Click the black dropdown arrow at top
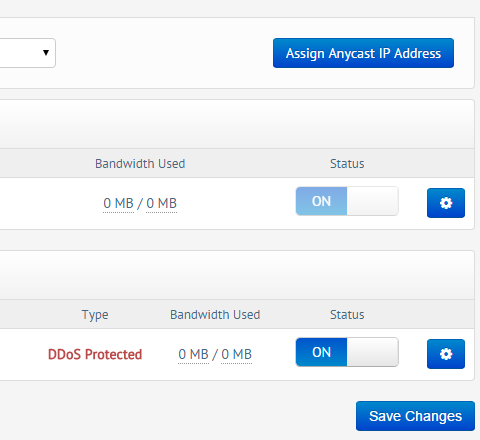Viewport: 480px width, 440px height. coord(46,52)
